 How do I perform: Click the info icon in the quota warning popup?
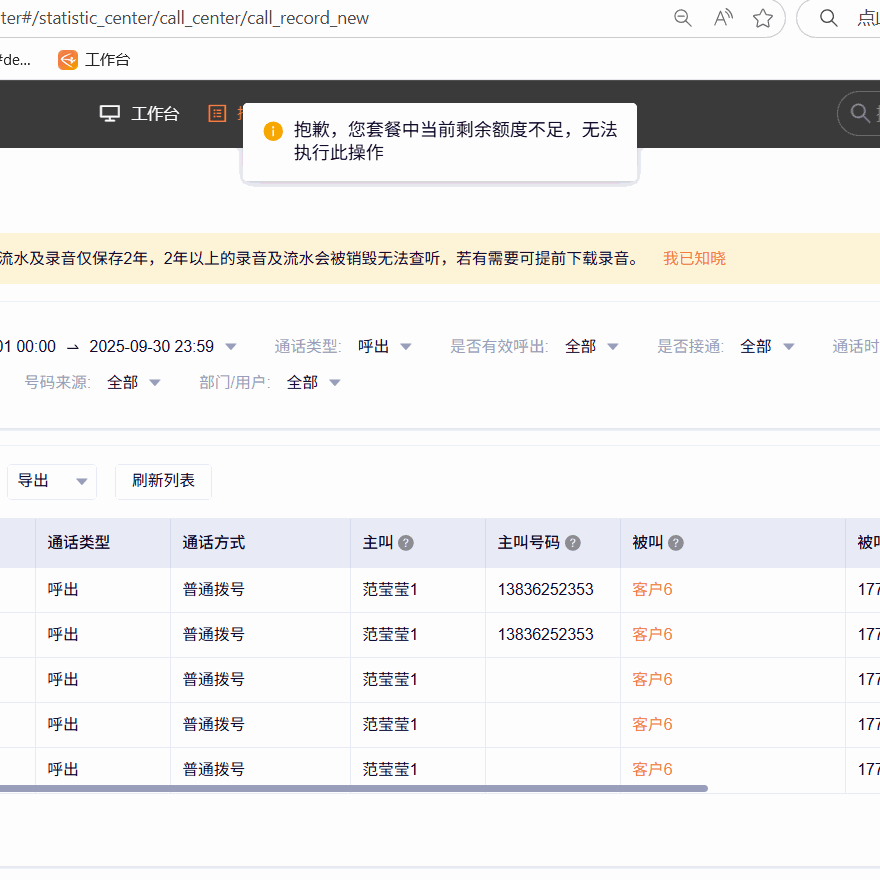point(272,131)
